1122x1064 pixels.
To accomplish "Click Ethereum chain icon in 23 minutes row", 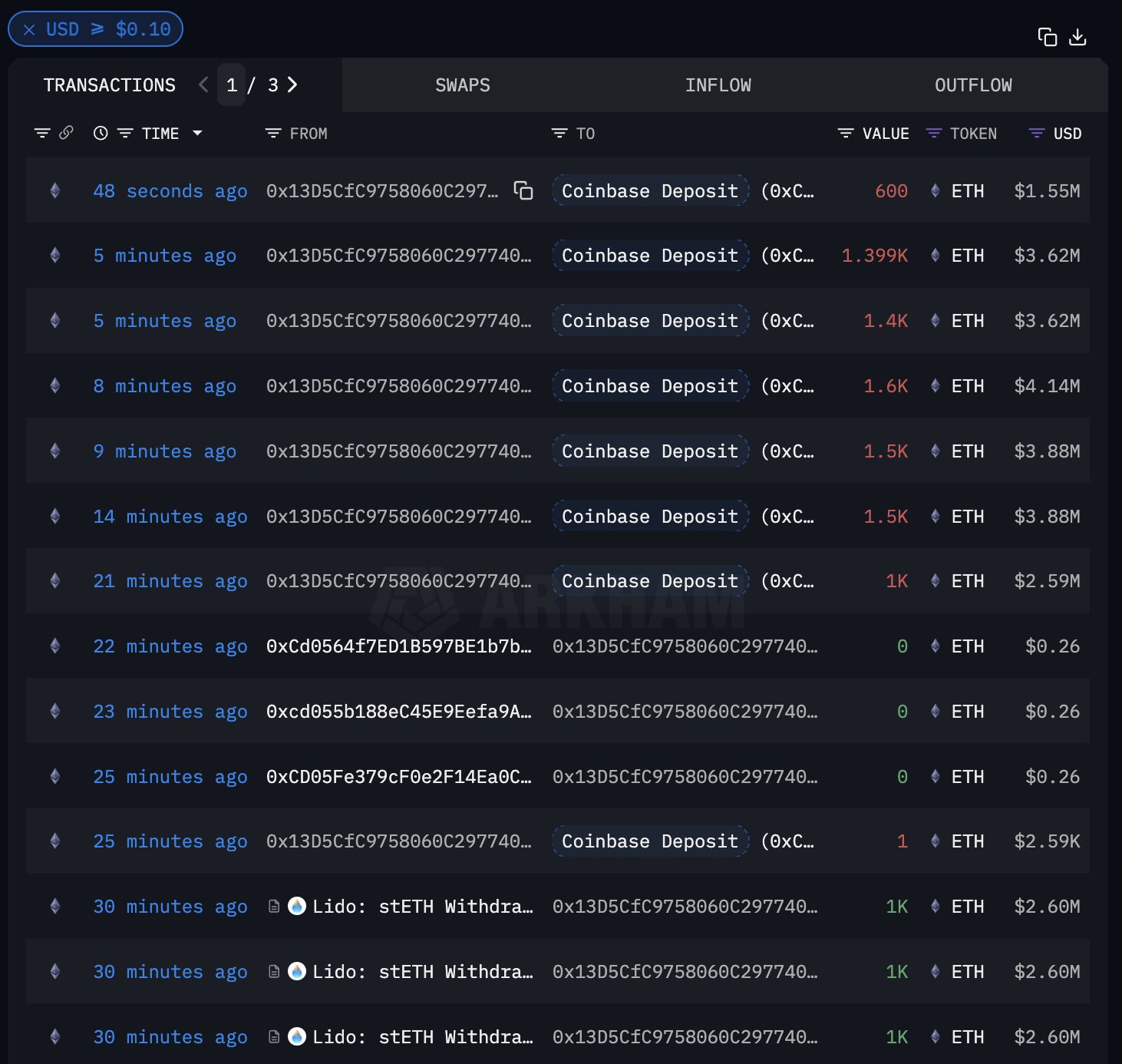I will pos(55,711).
